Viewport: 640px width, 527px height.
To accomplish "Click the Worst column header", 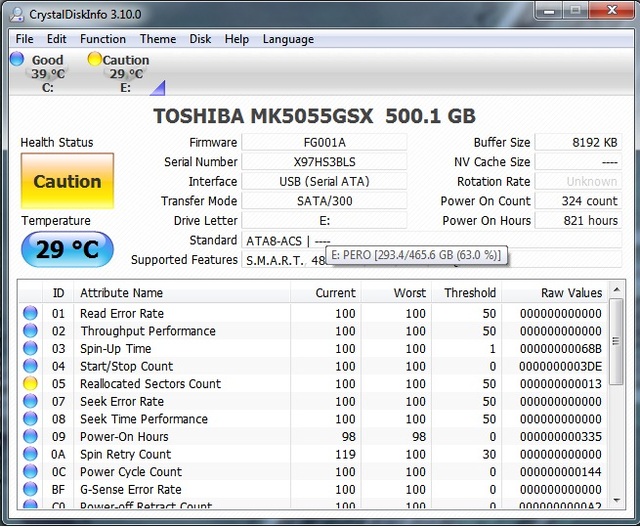I will pos(396,293).
